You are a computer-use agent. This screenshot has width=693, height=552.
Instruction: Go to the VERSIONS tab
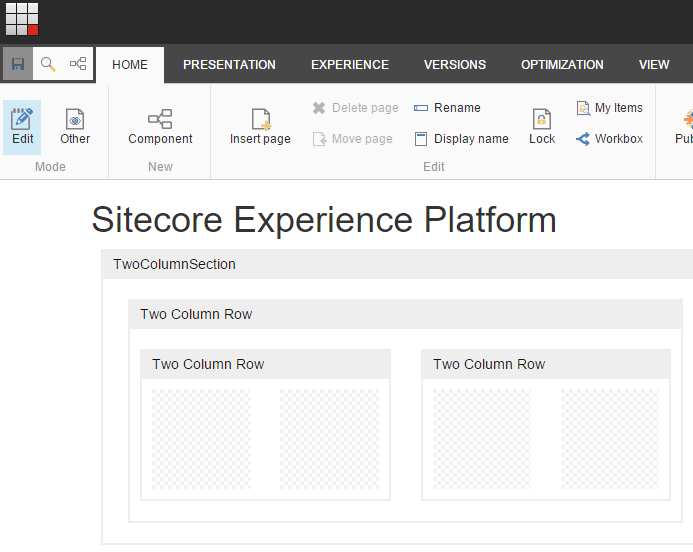[x=455, y=65]
